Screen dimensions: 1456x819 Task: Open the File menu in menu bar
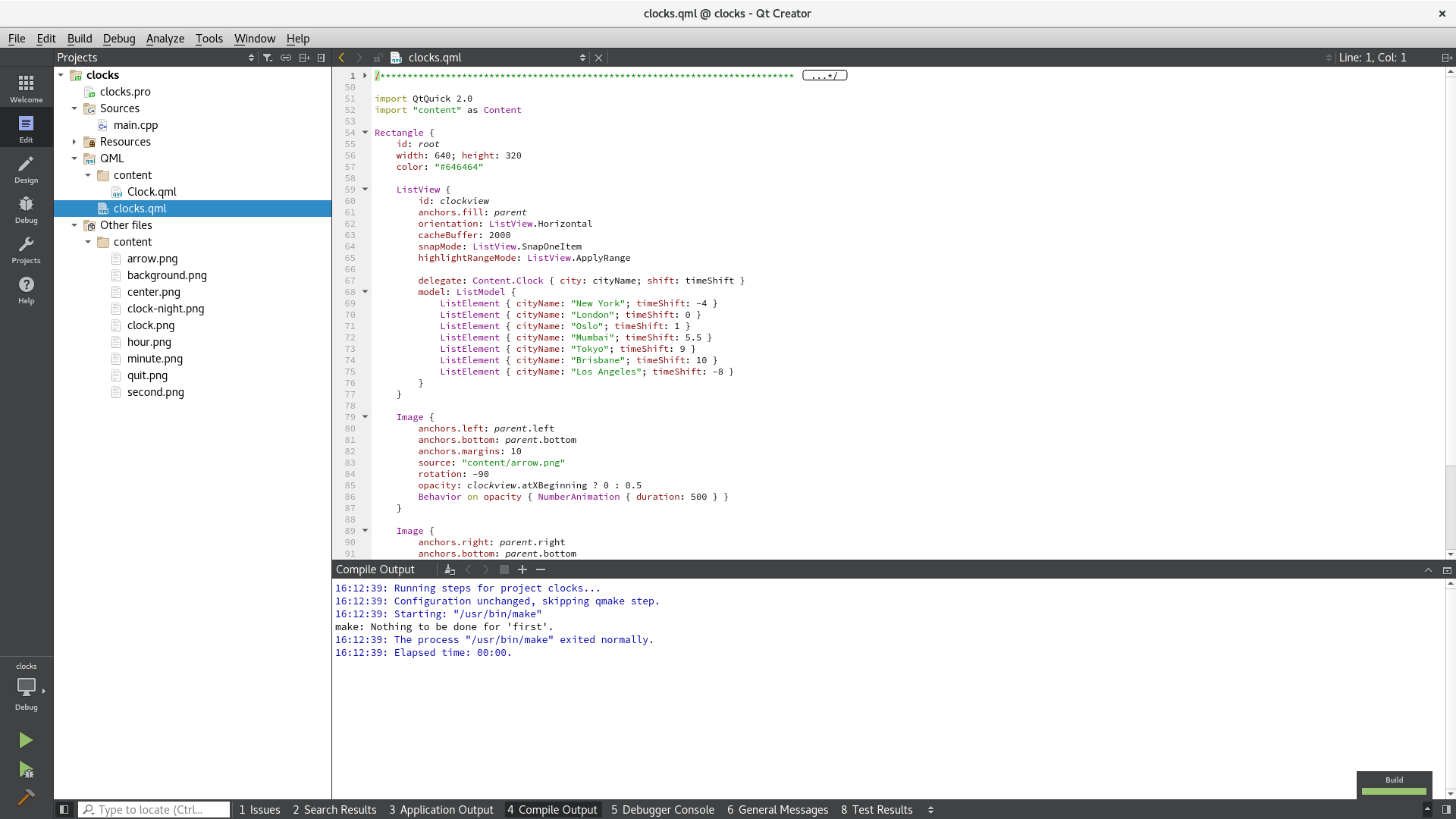[16, 38]
